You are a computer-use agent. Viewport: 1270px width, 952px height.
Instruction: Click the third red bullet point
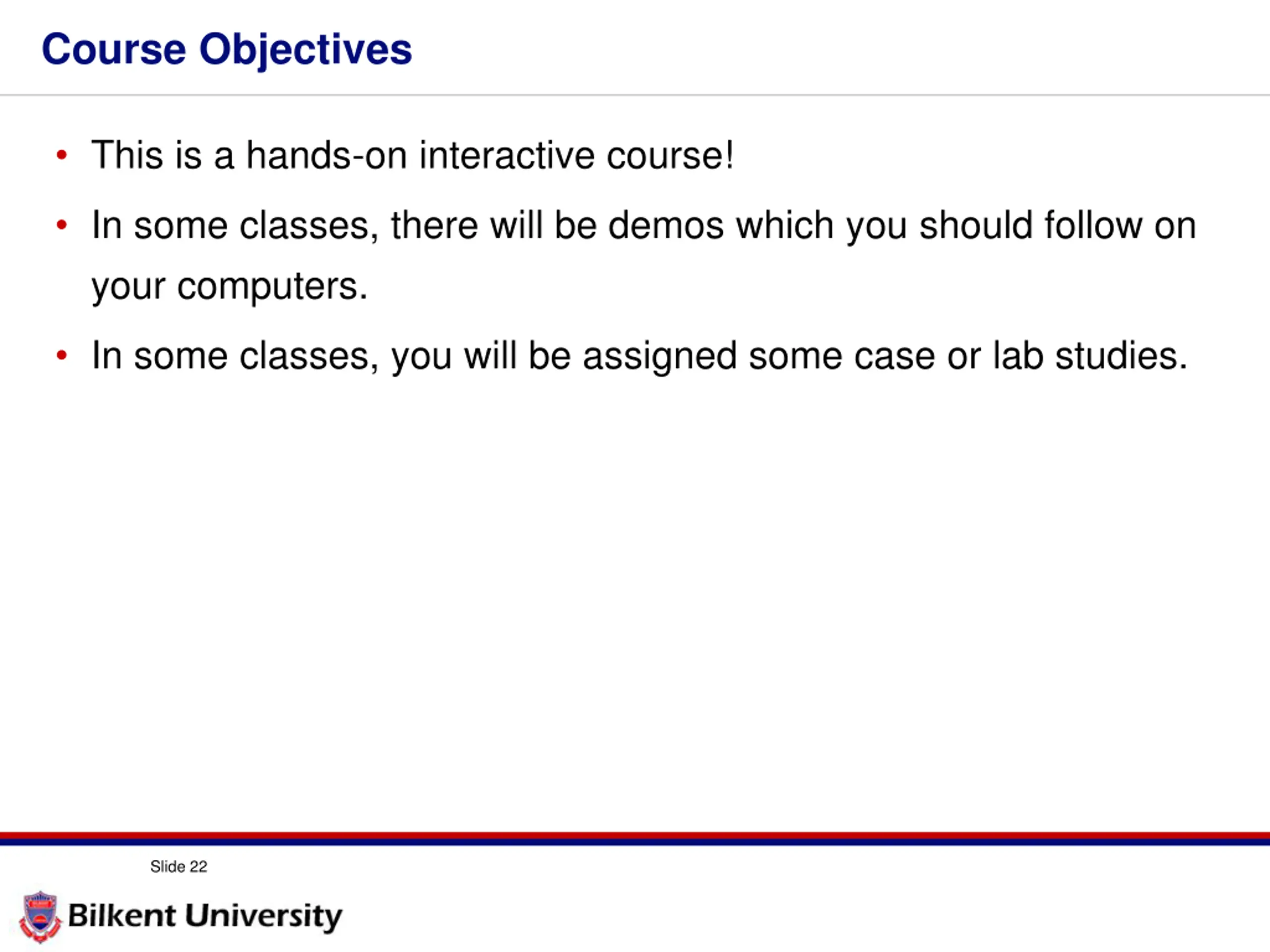click(x=62, y=356)
